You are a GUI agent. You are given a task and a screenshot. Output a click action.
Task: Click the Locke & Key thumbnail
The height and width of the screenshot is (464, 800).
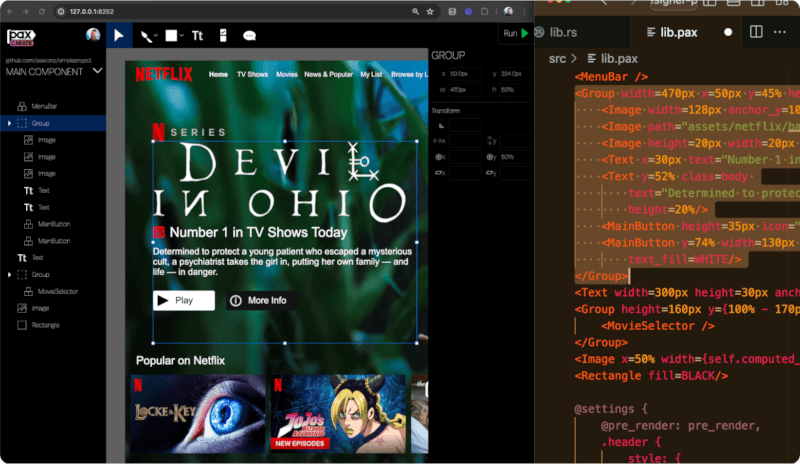click(x=198, y=413)
